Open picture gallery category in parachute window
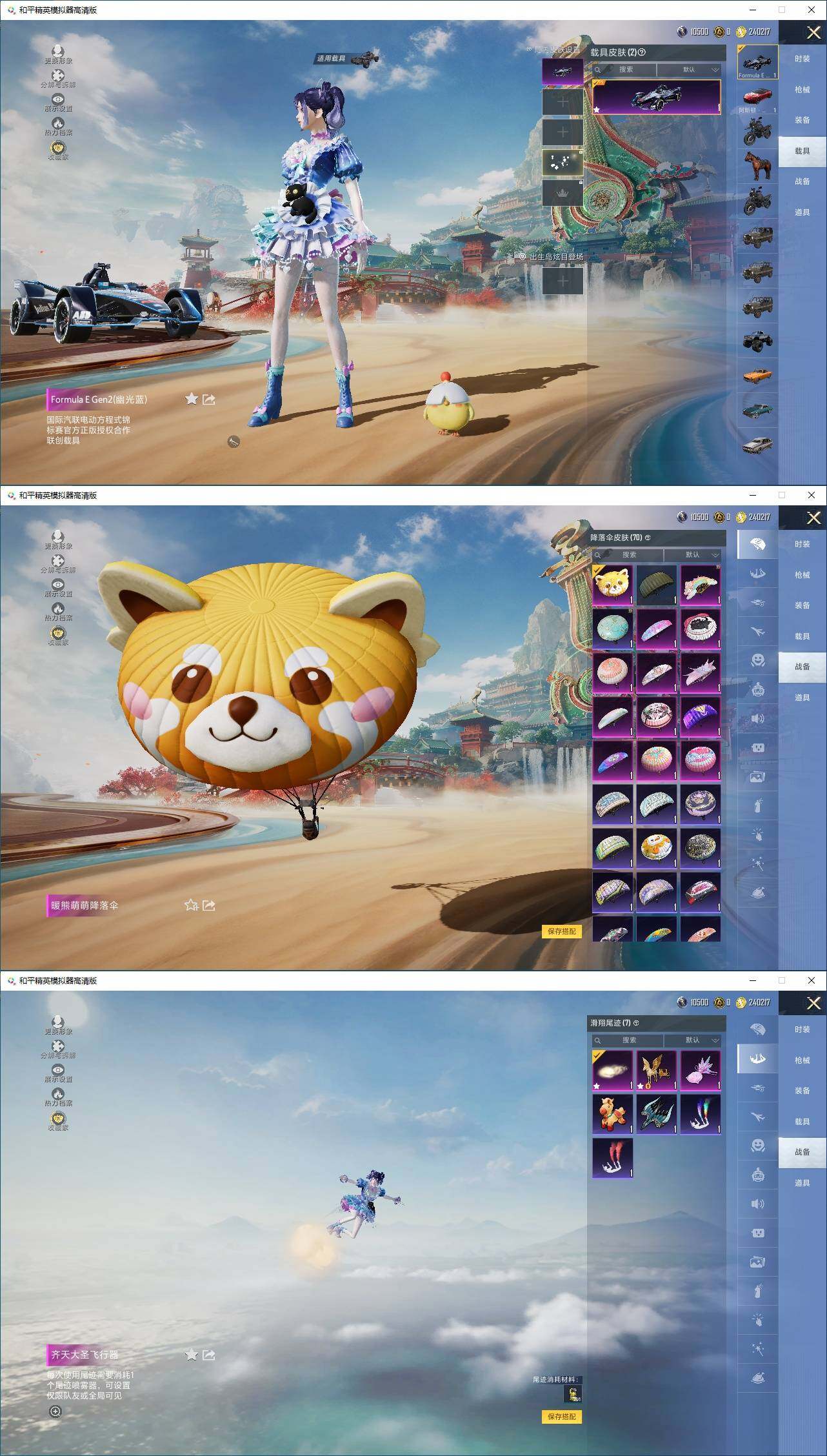This screenshot has width=827, height=1456. pyautogui.click(x=758, y=777)
